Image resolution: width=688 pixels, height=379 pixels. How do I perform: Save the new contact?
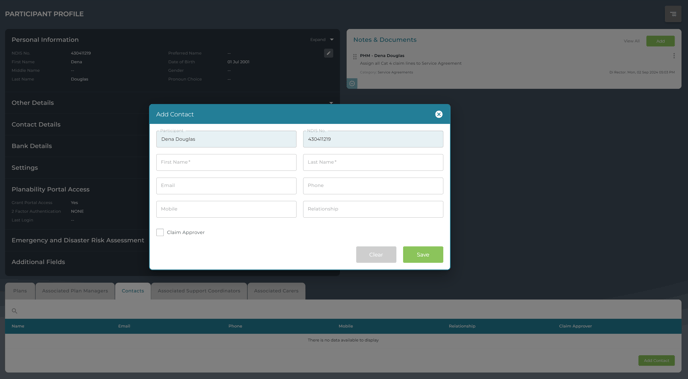pos(423,254)
